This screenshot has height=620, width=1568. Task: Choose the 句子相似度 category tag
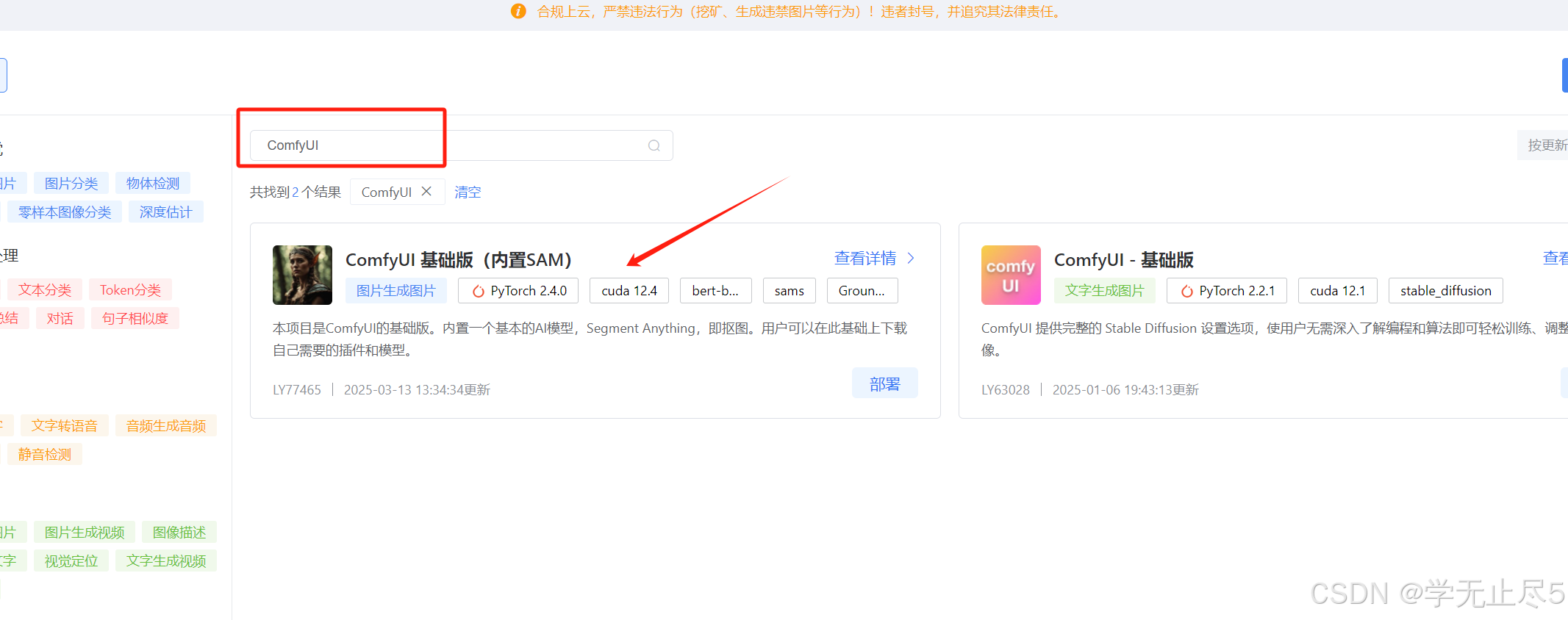[135, 318]
